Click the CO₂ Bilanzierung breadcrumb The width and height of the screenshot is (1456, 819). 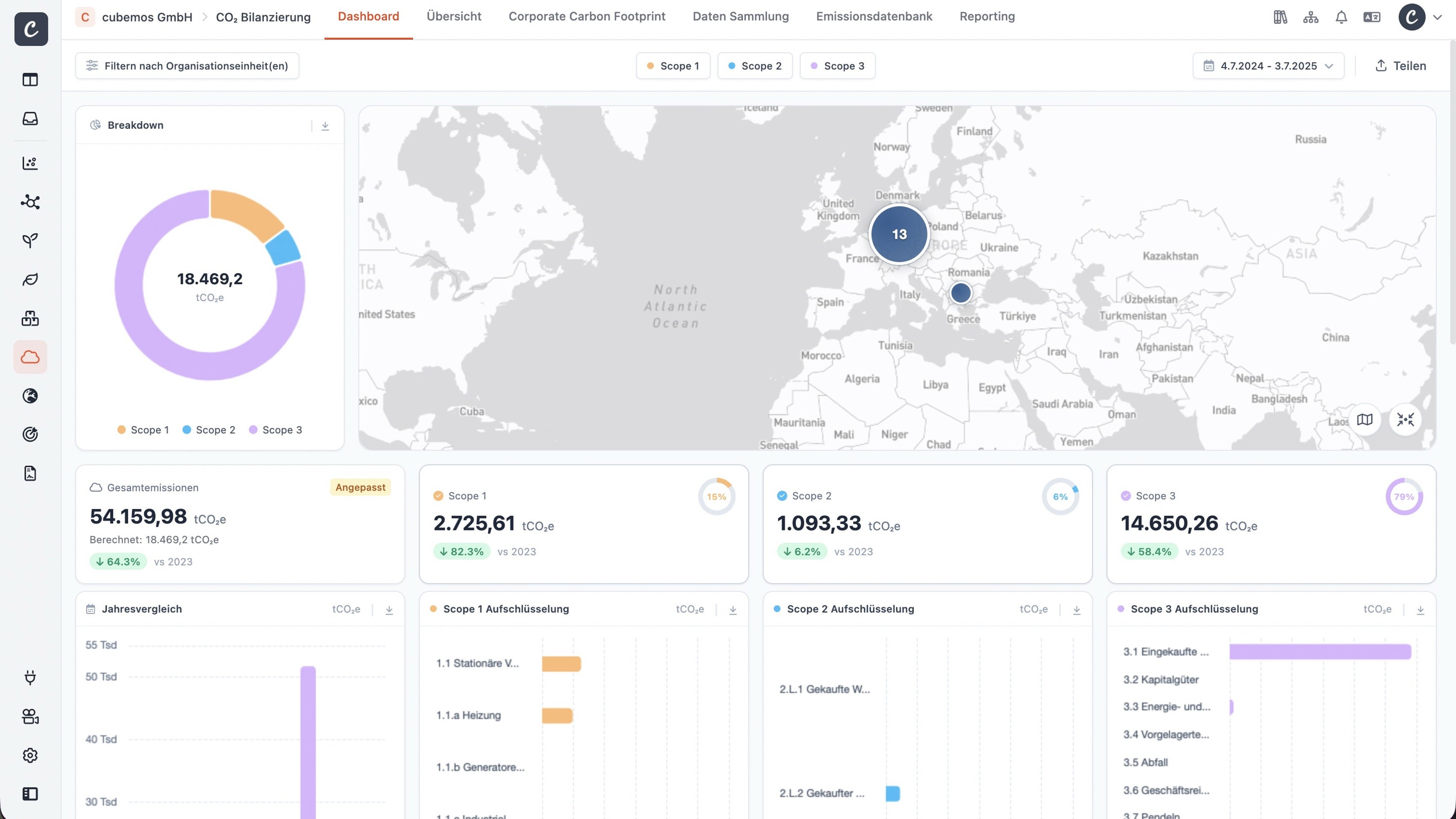(x=263, y=18)
